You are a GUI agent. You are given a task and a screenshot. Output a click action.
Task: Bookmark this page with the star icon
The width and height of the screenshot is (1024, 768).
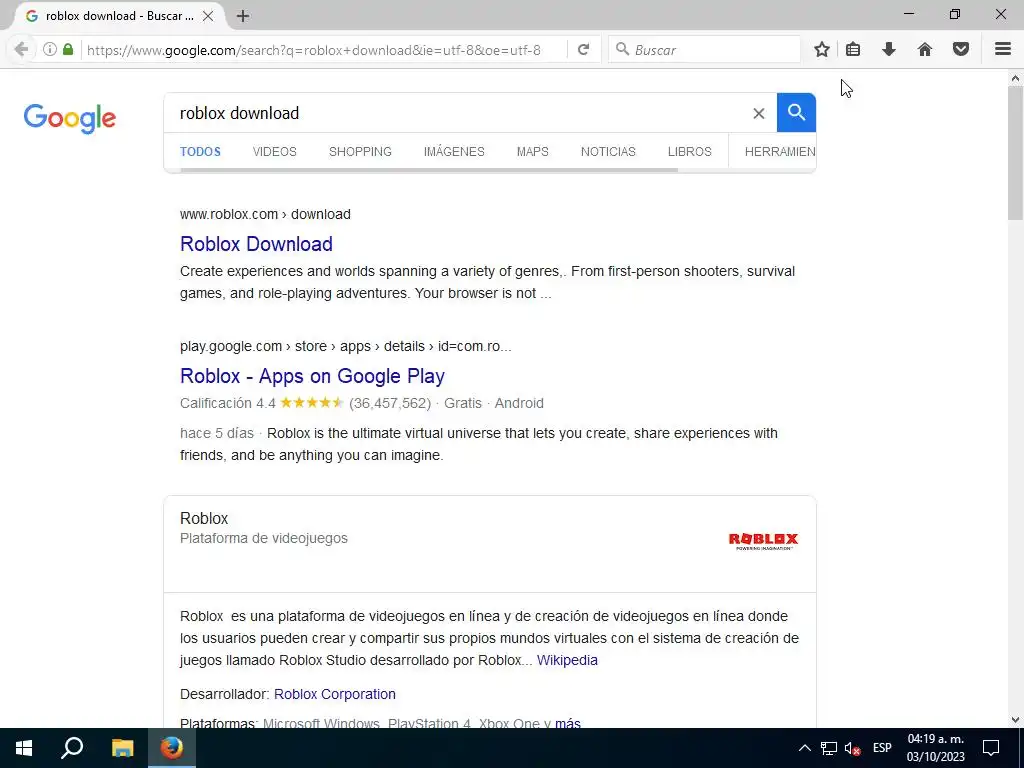pos(822,50)
